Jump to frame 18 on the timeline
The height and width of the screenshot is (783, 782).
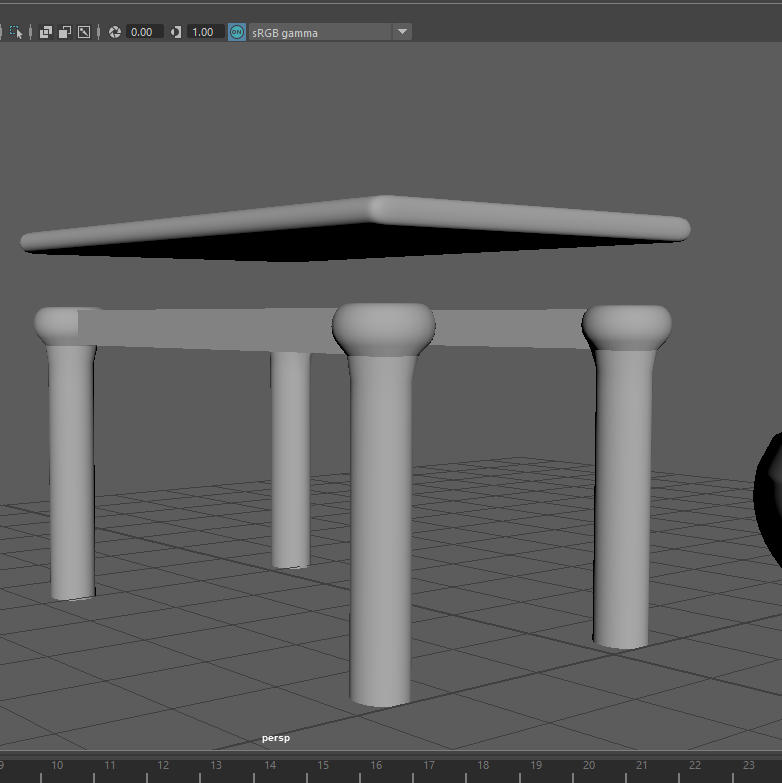tap(482, 766)
